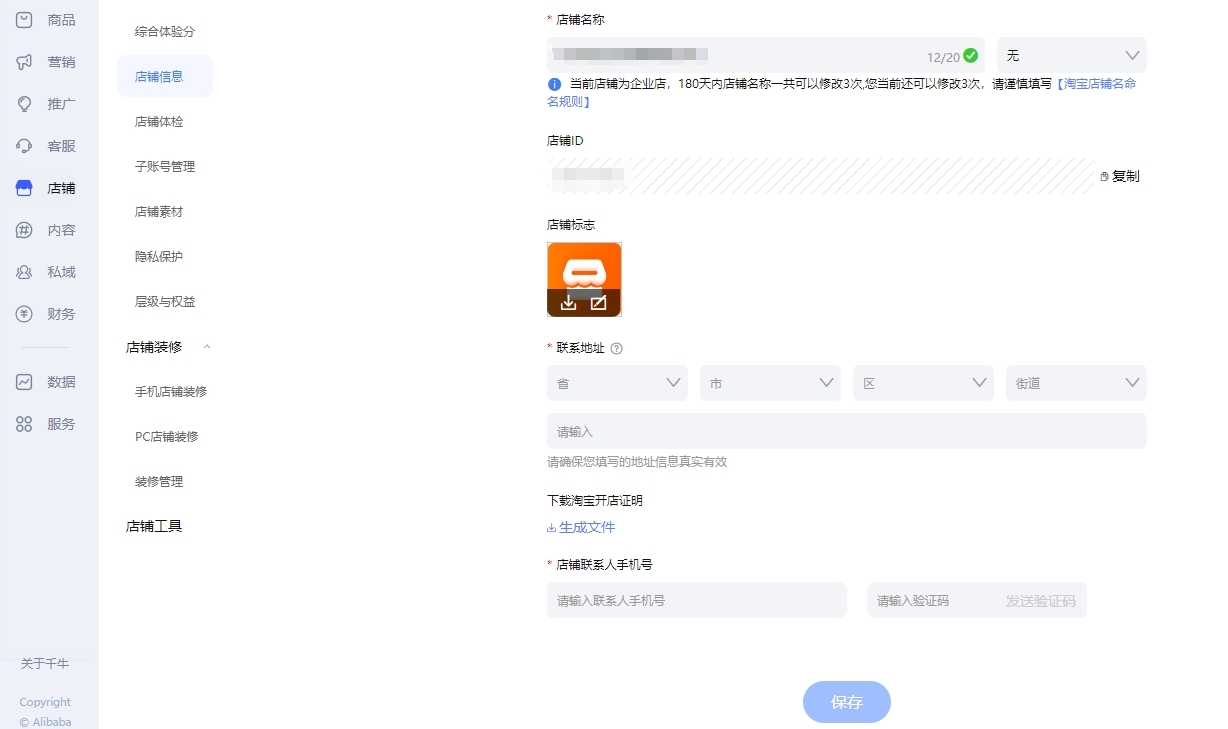Open the 省 province dropdown
Screen dimensions: 1228x729
pyautogui.click(x=617, y=383)
